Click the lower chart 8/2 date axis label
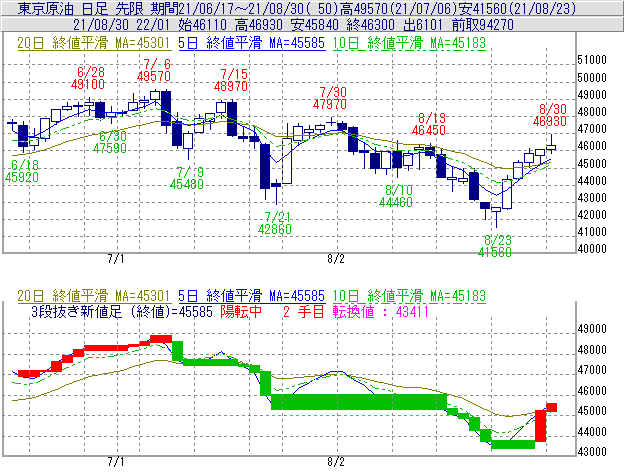The width and height of the screenshot is (624, 475). click(336, 462)
